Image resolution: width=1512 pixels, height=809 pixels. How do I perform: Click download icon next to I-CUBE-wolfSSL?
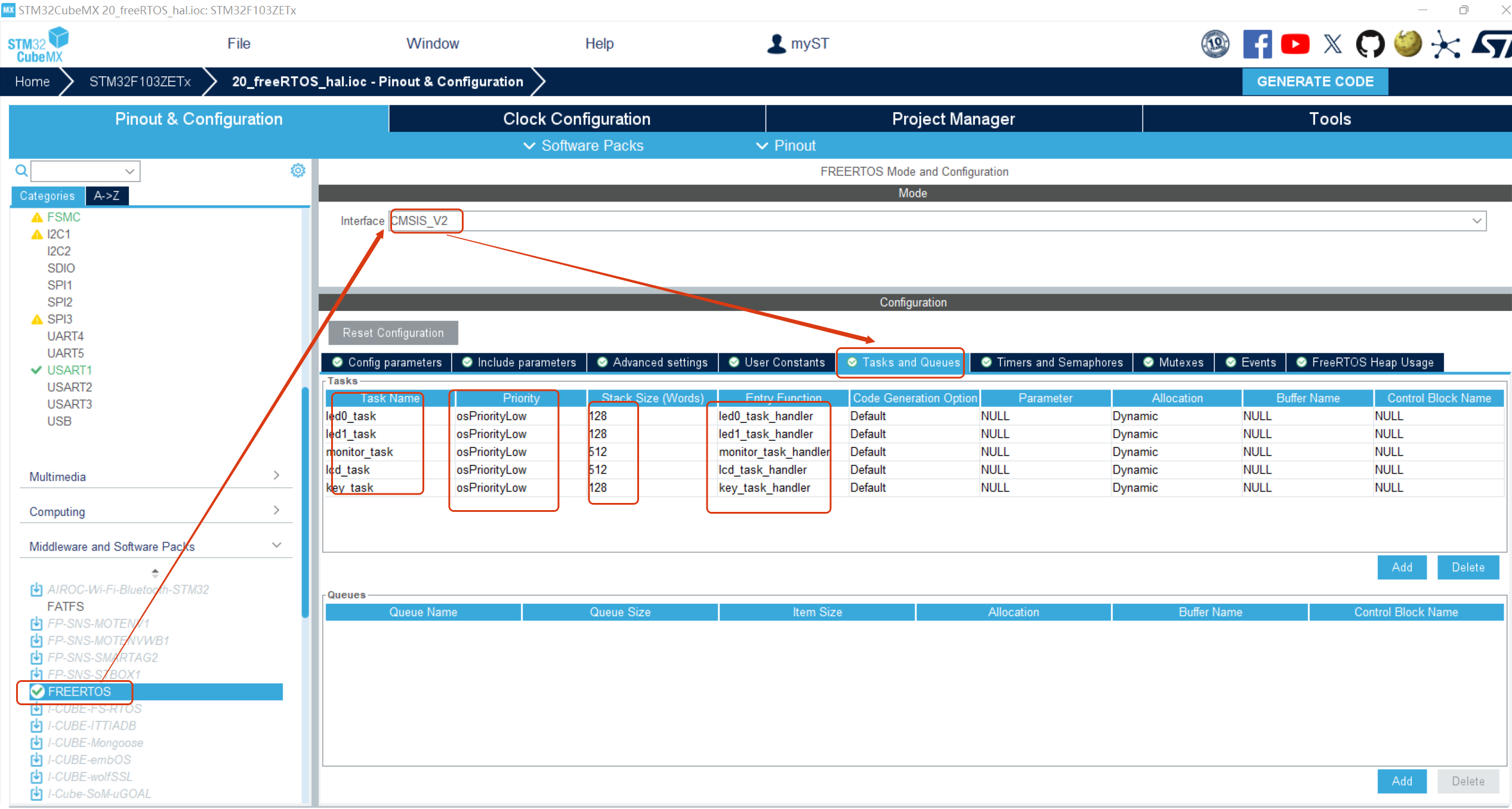pyautogui.click(x=36, y=777)
